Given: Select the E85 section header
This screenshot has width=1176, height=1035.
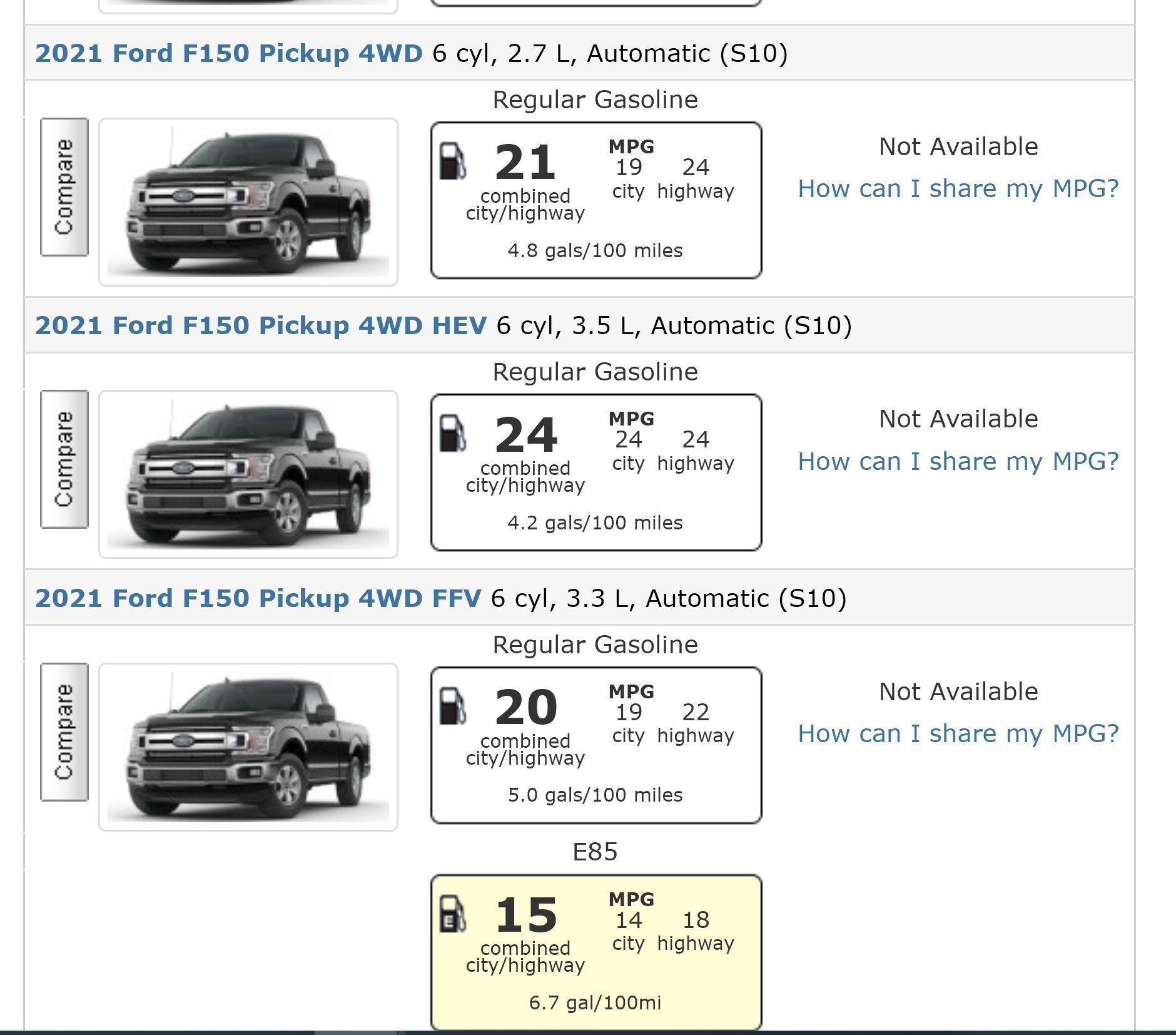Looking at the screenshot, I should pos(595,852).
